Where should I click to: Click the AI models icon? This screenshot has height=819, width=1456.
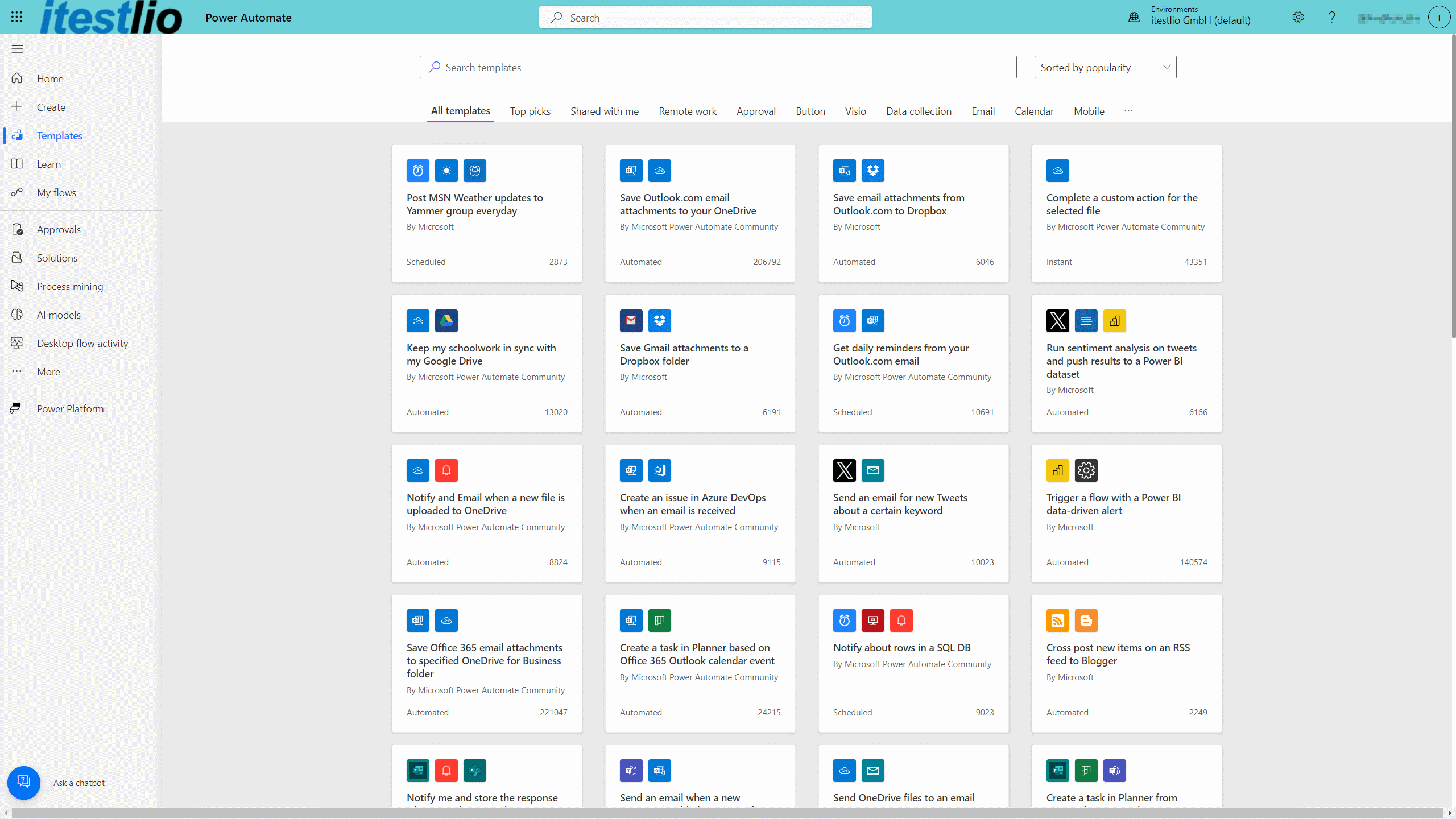pos(17,315)
